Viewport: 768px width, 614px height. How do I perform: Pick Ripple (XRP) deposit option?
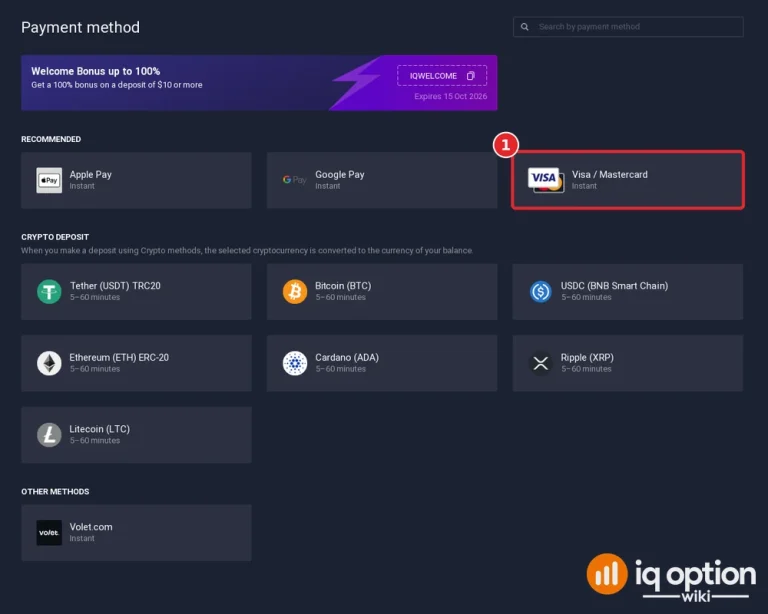(x=628, y=363)
